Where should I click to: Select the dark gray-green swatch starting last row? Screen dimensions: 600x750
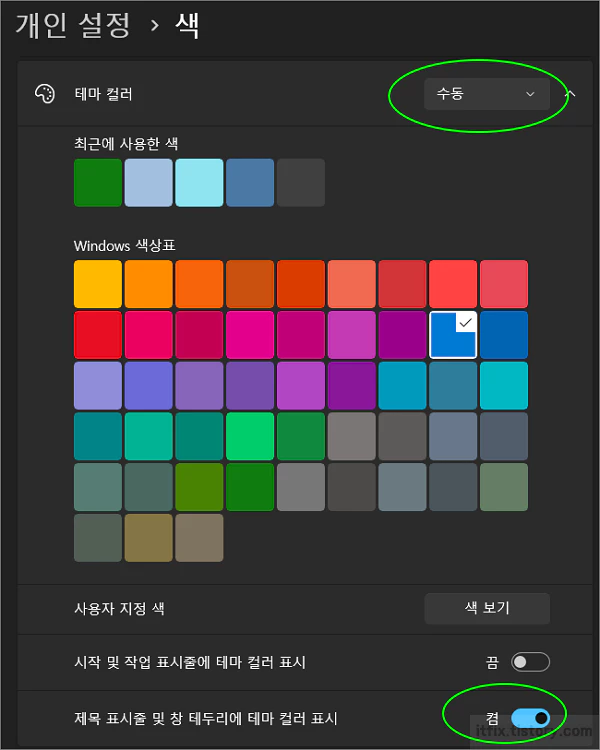[x=98, y=538]
